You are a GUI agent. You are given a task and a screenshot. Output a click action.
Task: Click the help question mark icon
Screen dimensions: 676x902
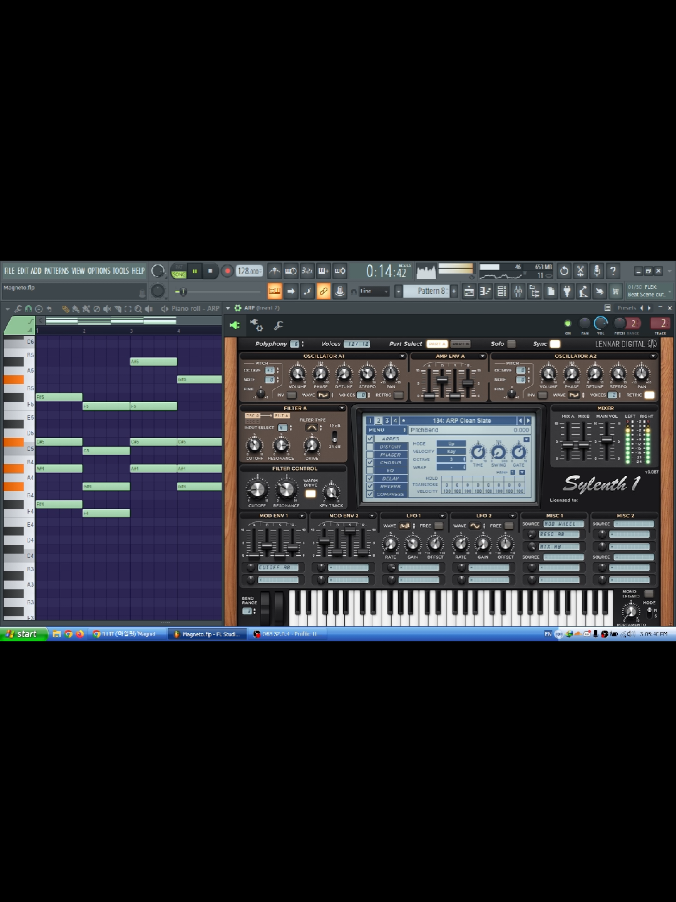[613, 270]
